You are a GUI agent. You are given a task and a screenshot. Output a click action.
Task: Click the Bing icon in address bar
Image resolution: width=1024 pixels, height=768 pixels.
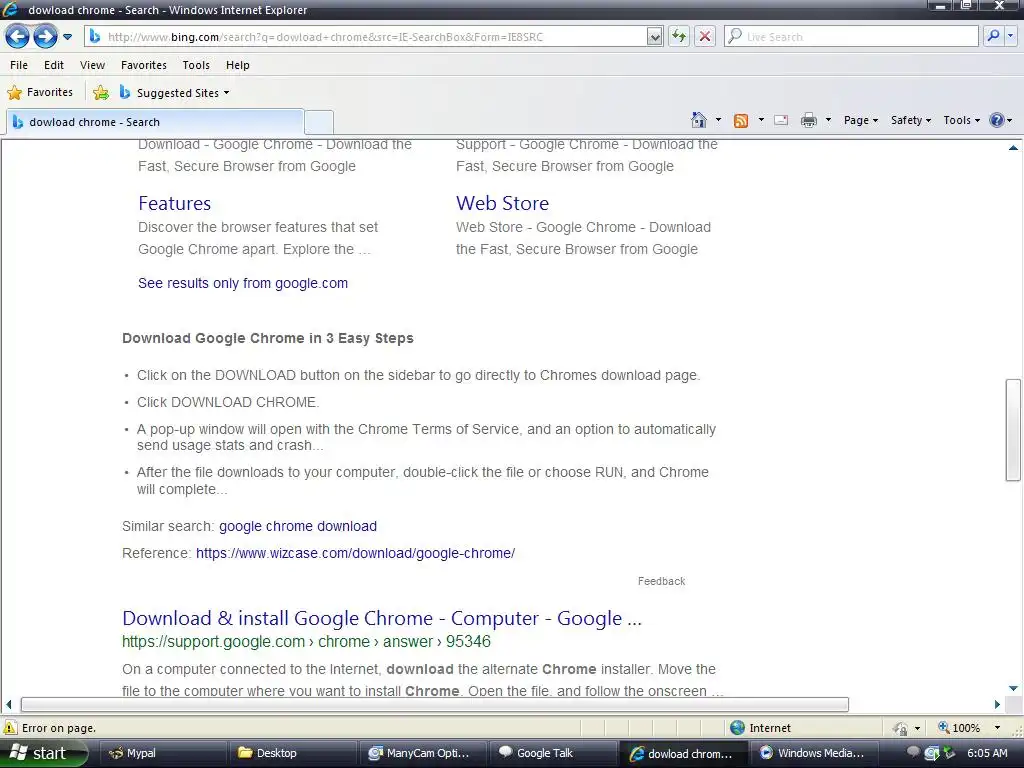(x=95, y=37)
